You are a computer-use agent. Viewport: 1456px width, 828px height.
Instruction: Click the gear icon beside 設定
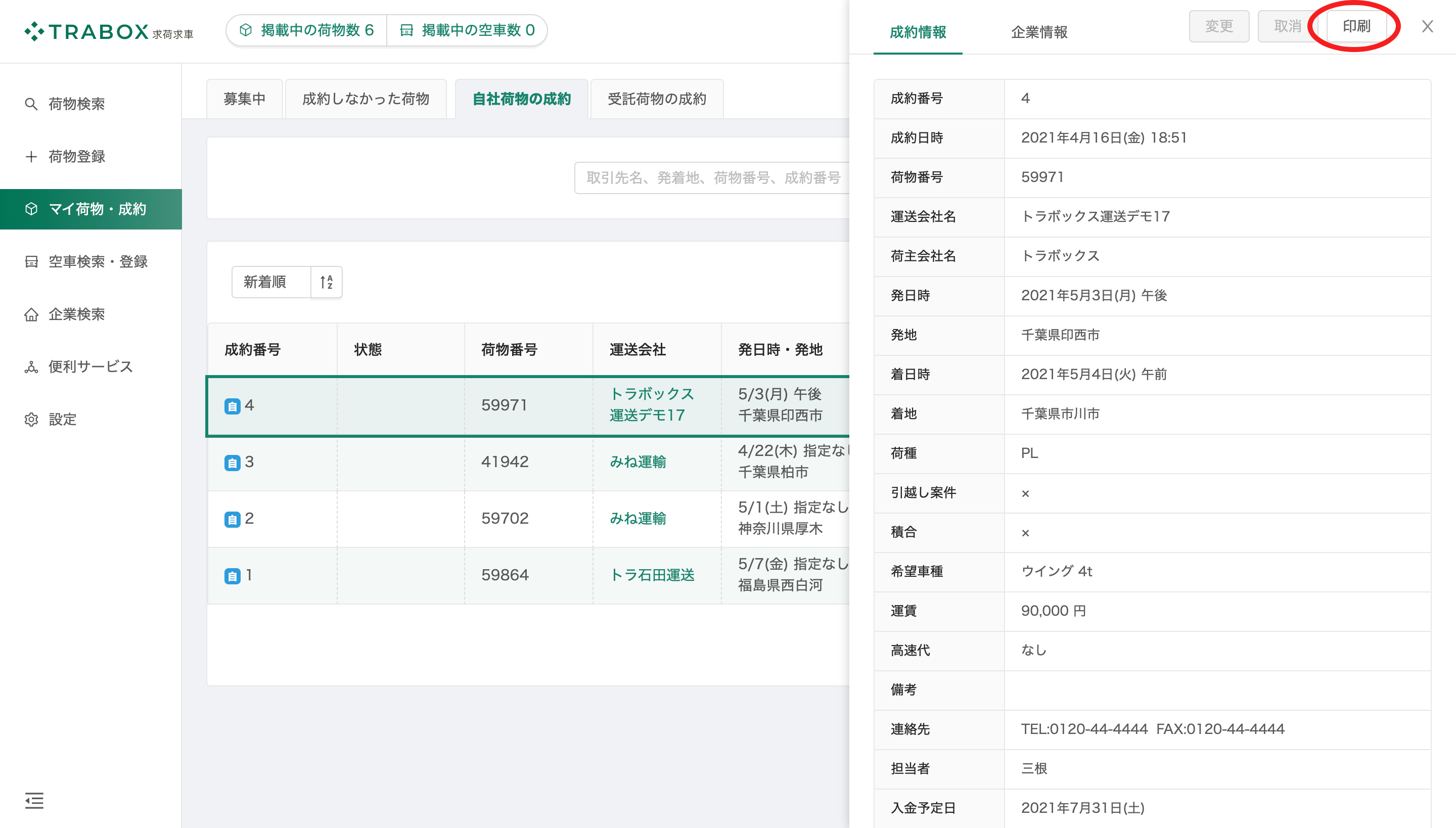(31, 419)
